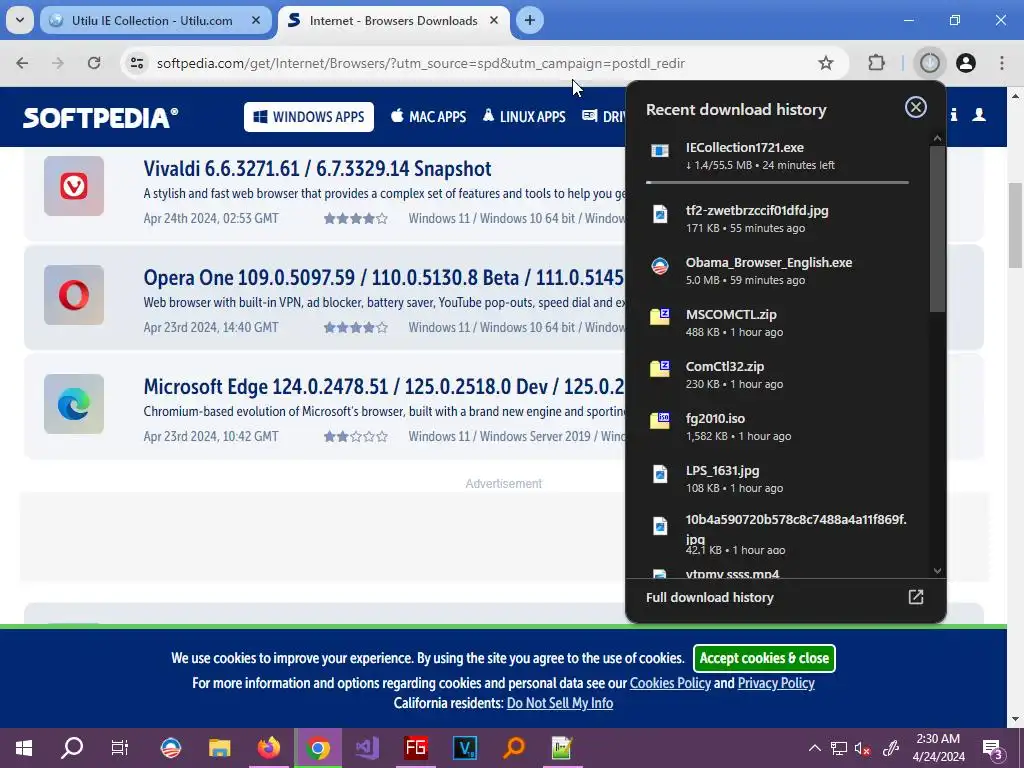Open the Chrome three-dot menu
1024x768 pixels.
click(x=1002, y=63)
